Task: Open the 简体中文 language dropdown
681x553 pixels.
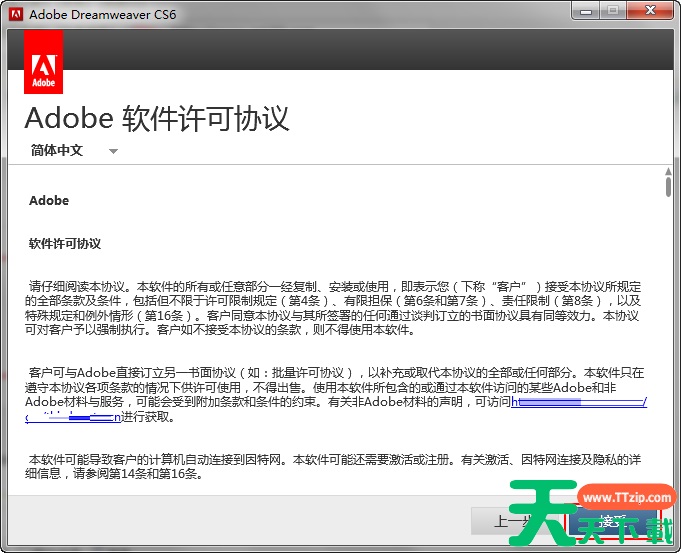Action: pos(57,151)
